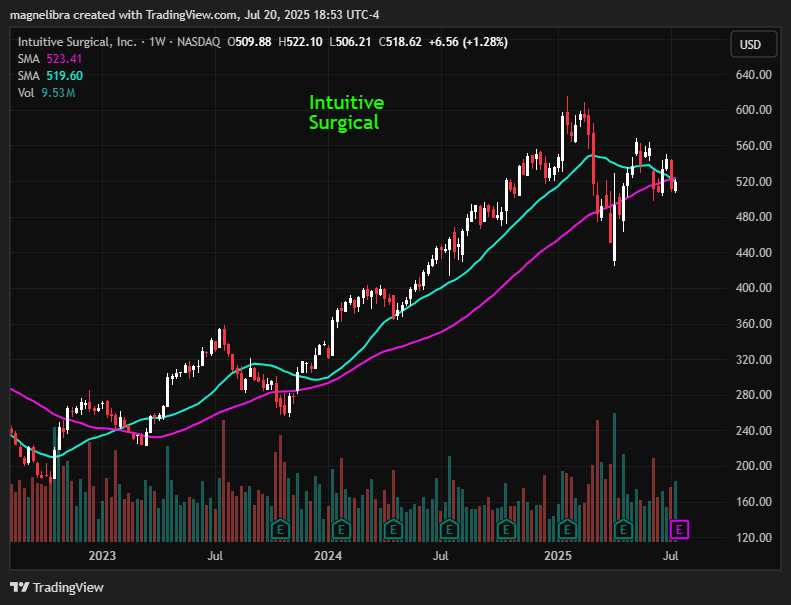Click the 280.00 price axis label
Image resolution: width=791 pixels, height=605 pixels.
tap(754, 395)
